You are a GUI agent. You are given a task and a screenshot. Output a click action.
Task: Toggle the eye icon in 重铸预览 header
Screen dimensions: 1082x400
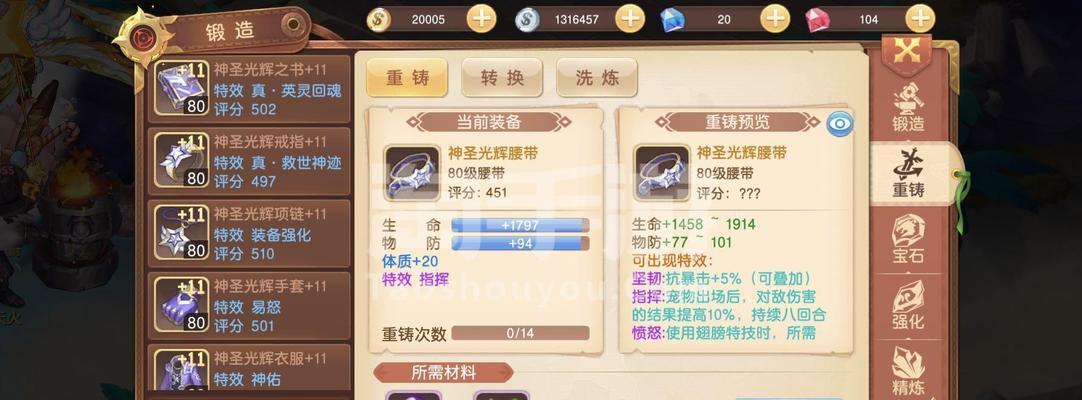pos(840,124)
